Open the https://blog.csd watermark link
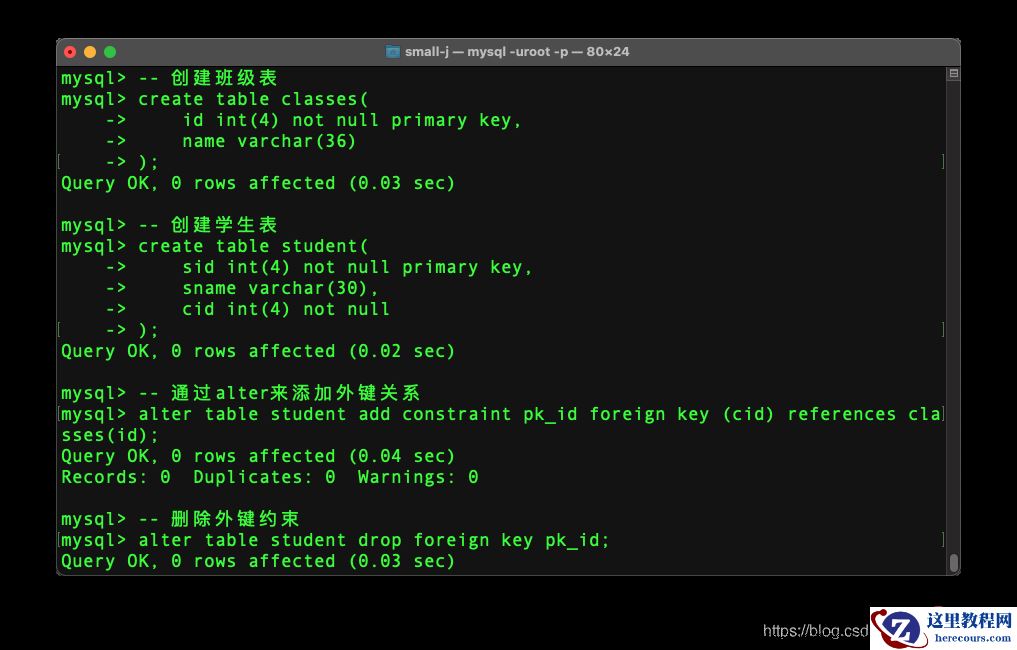Viewport: 1017px width, 650px height. pyautogui.click(x=815, y=631)
